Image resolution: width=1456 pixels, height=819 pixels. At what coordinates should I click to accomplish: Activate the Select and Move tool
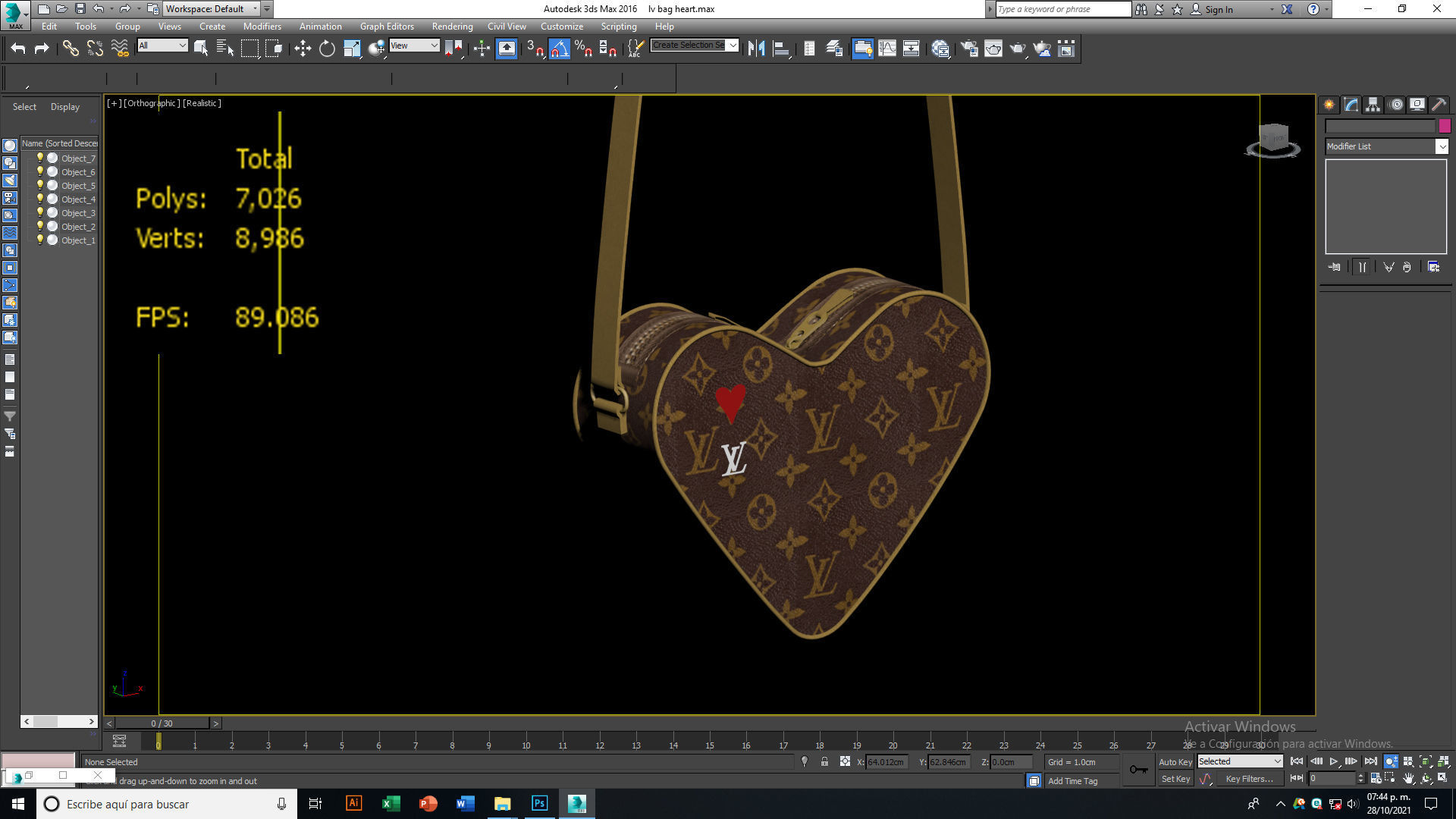coord(303,49)
